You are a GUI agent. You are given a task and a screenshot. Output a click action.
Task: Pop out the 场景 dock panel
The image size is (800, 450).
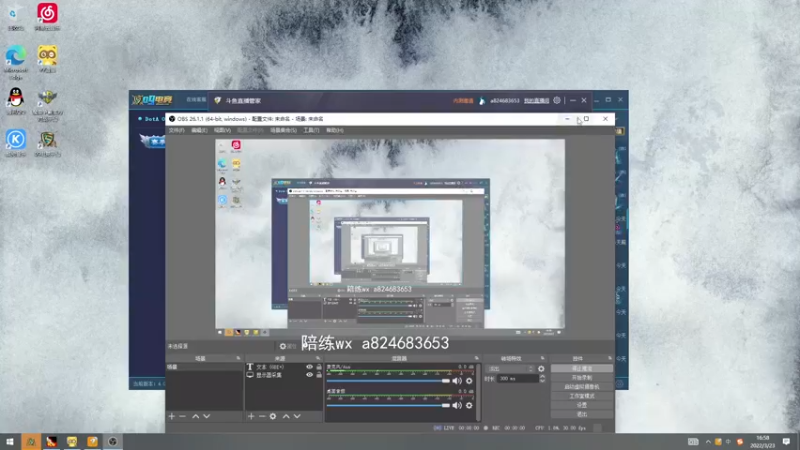coord(238,358)
